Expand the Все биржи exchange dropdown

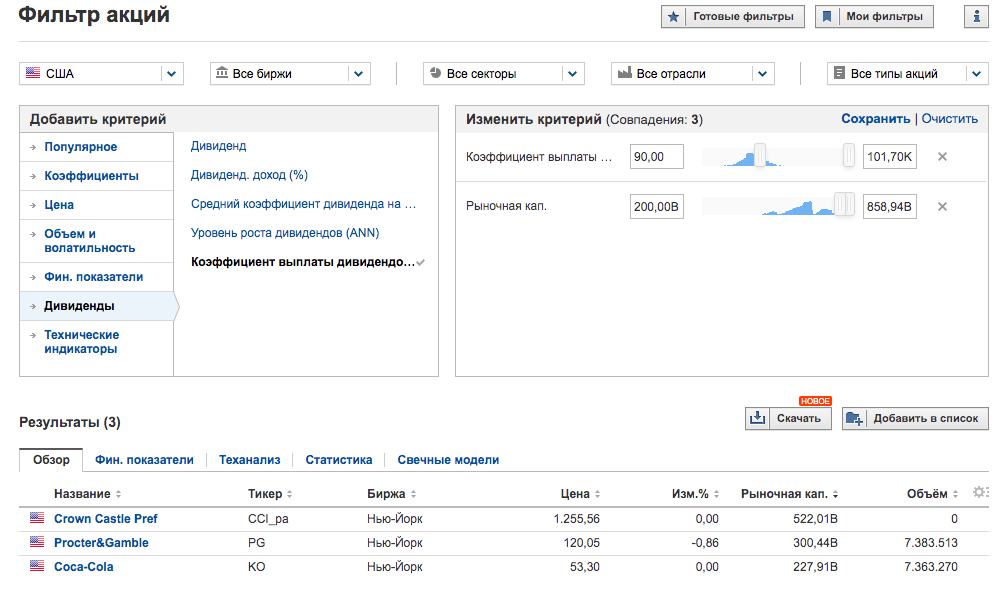[290, 74]
